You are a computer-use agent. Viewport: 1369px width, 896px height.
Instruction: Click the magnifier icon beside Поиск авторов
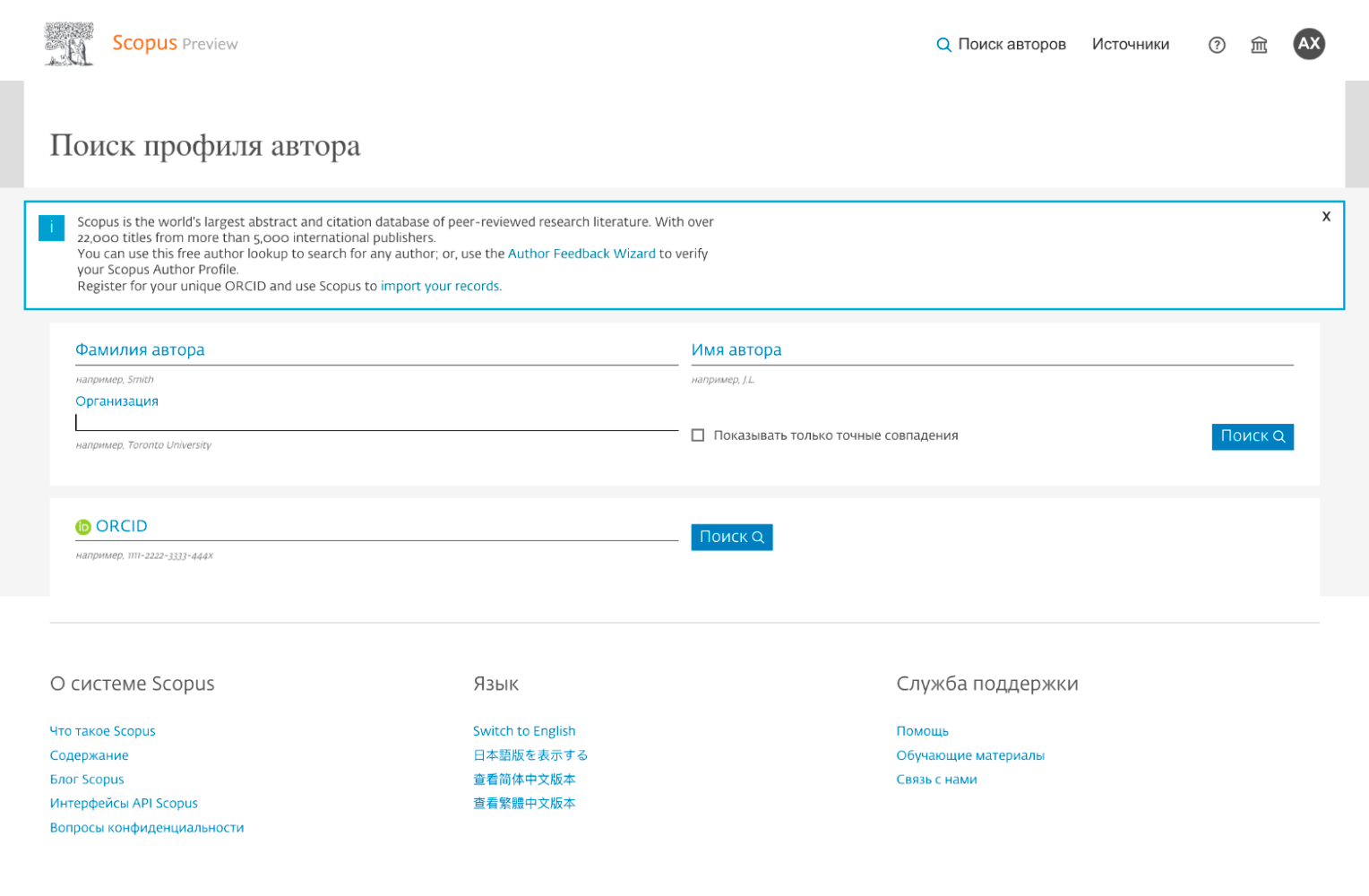point(943,45)
